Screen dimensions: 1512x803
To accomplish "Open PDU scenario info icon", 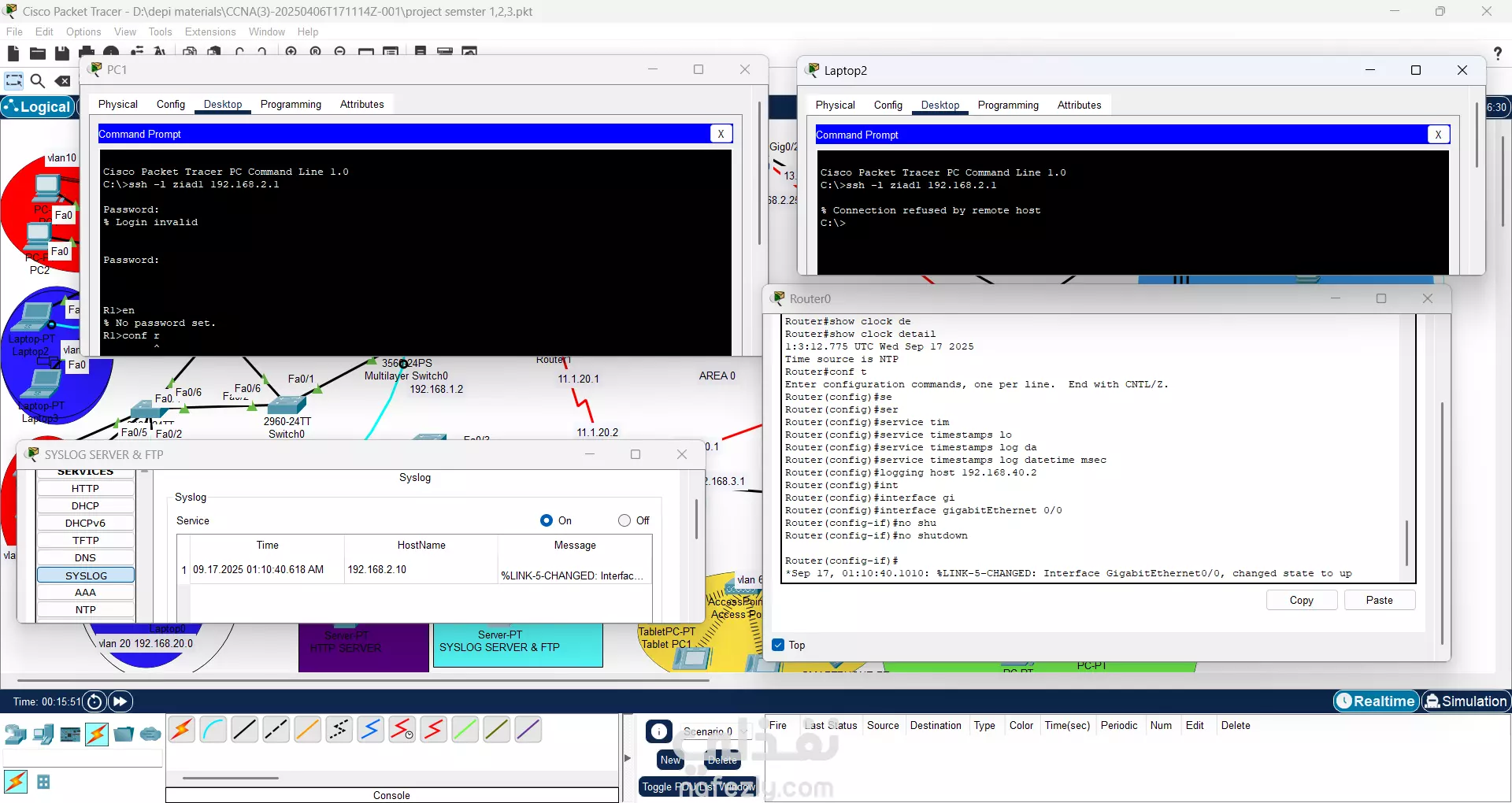I will pyautogui.click(x=658, y=731).
